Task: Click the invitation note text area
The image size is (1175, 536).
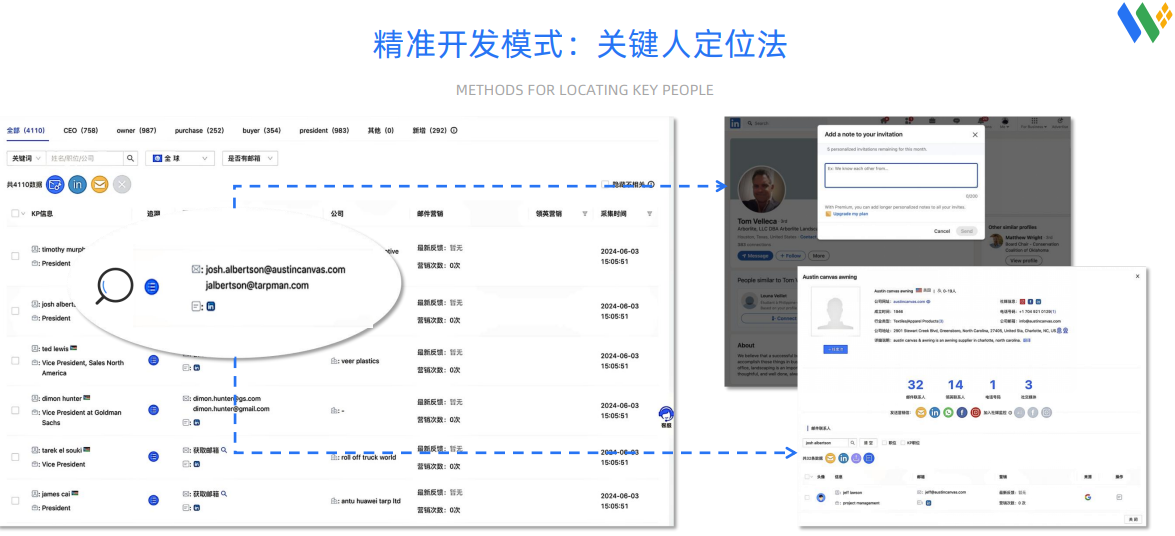Action: (900, 175)
